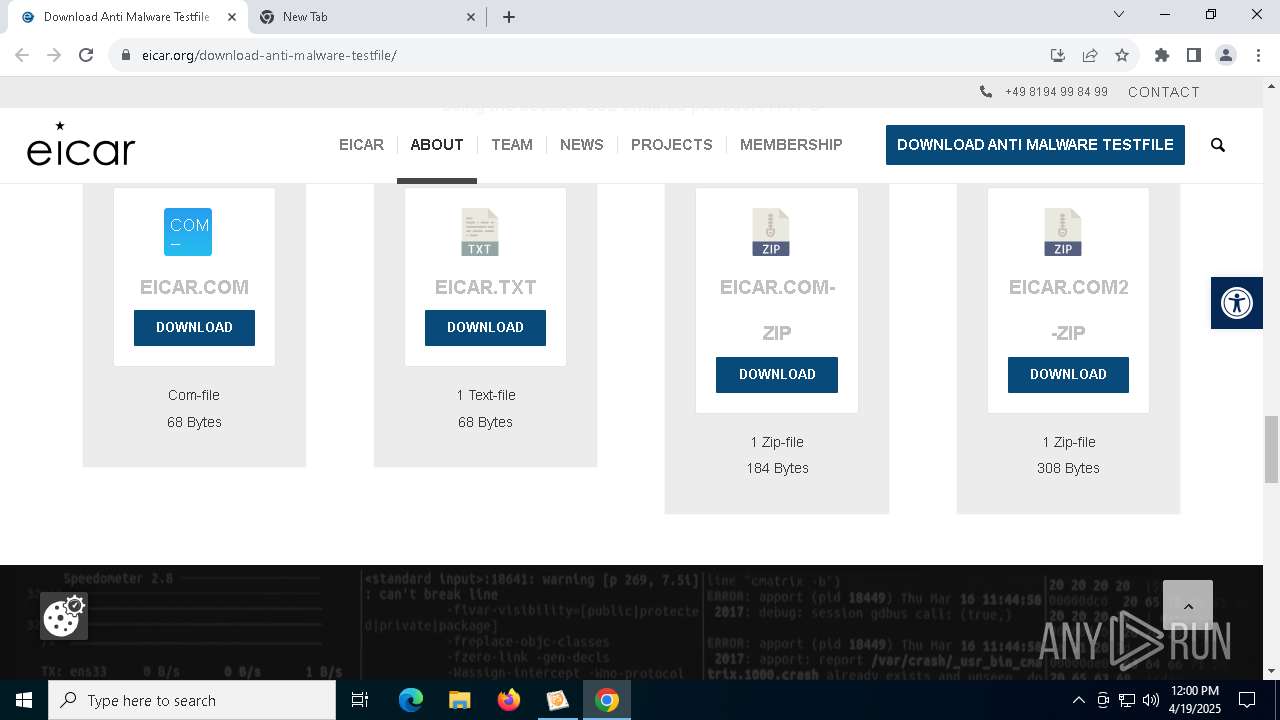The height and width of the screenshot is (720, 1280).
Task: Open cookie settings icon
Action: pos(64,616)
